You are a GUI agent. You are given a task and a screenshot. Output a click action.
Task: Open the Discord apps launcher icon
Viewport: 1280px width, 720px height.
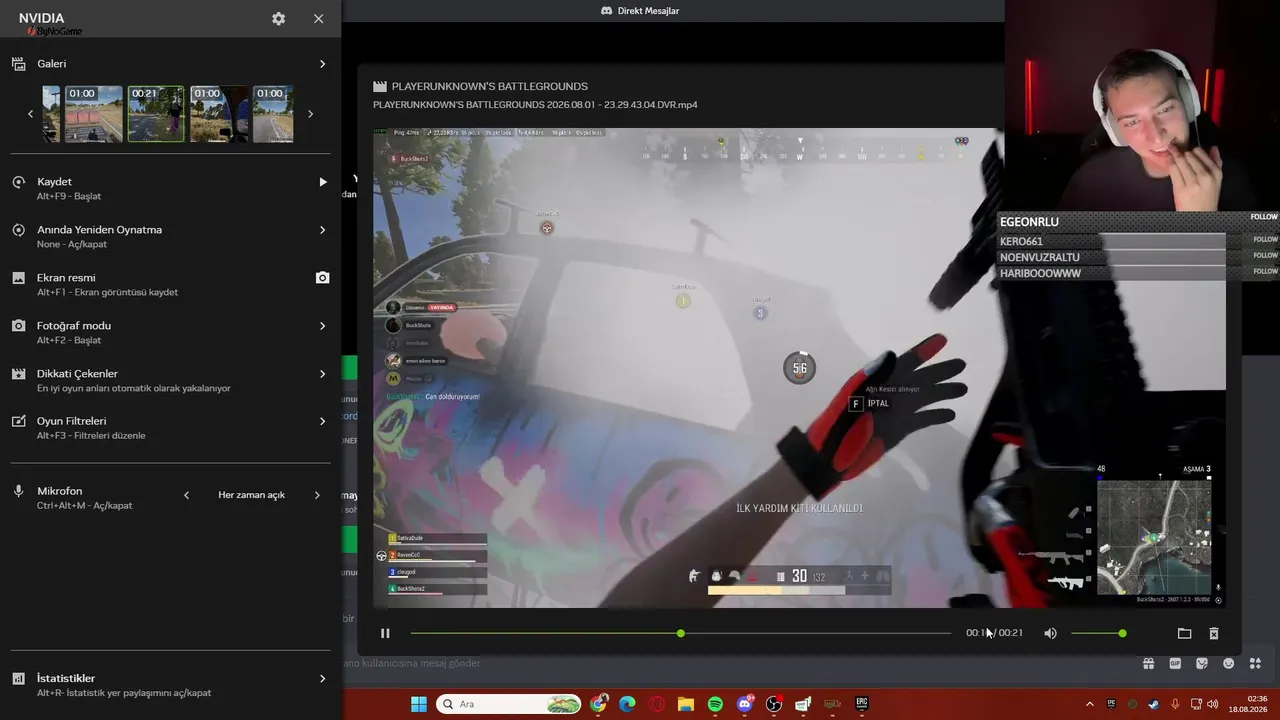pyautogui.click(x=1256, y=663)
